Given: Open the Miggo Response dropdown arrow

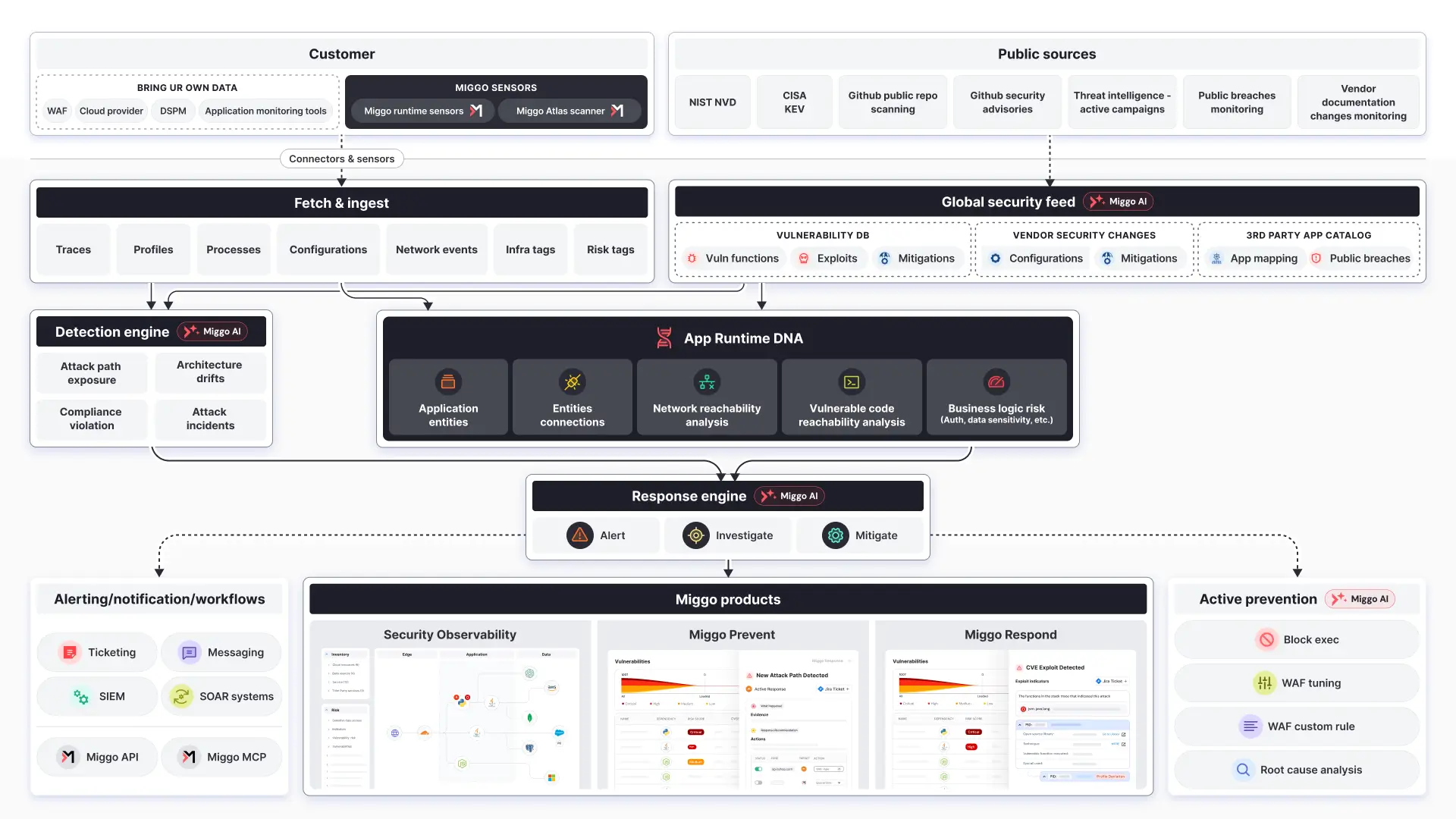Looking at the screenshot, I should (850, 661).
